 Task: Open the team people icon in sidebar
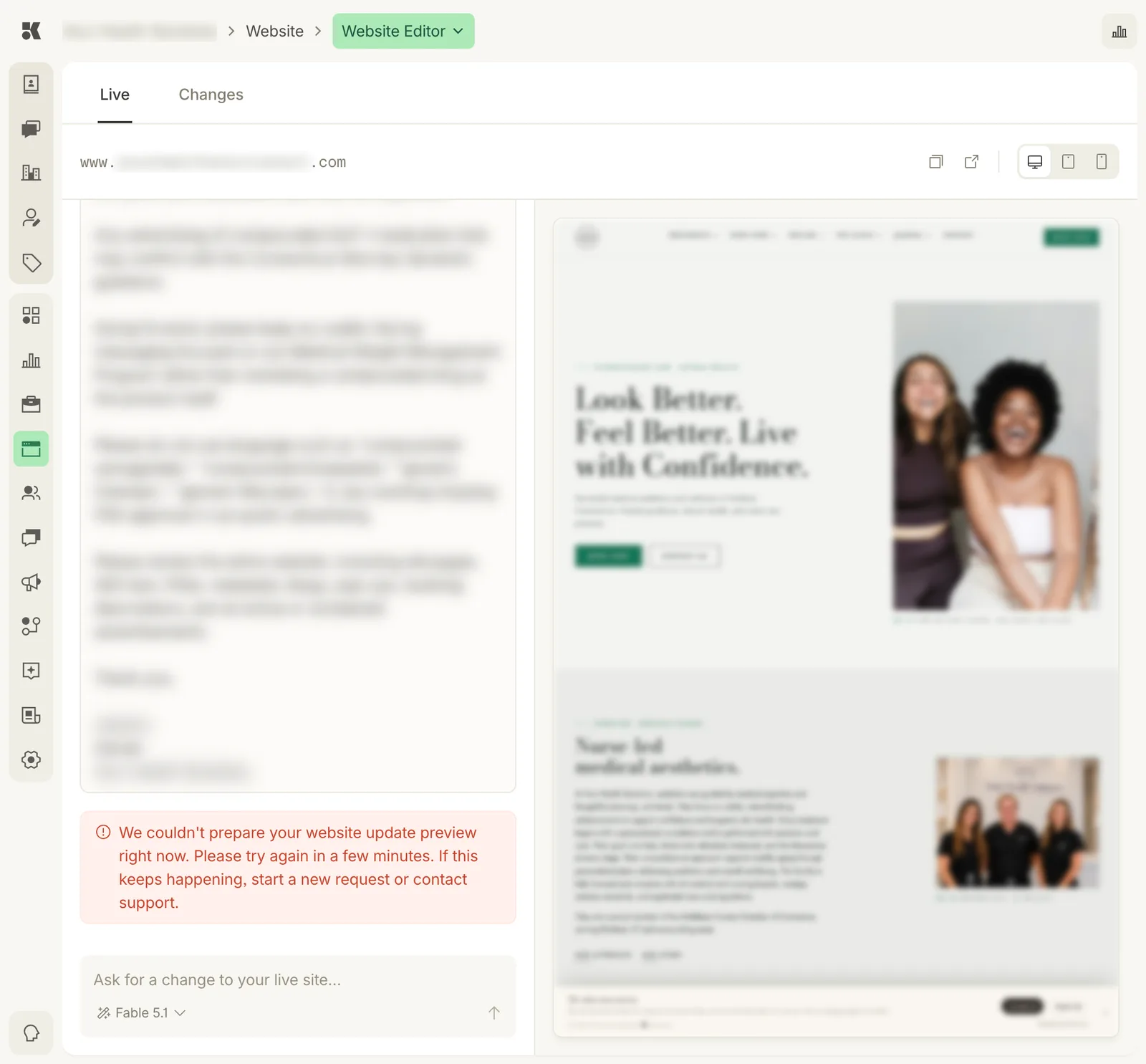(x=31, y=493)
